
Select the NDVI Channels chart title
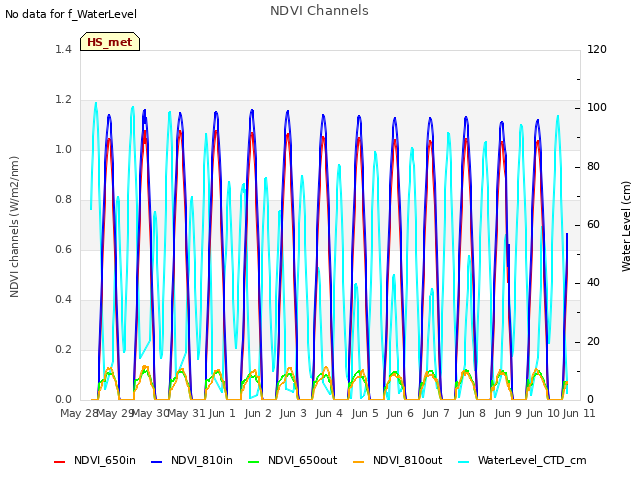click(319, 11)
